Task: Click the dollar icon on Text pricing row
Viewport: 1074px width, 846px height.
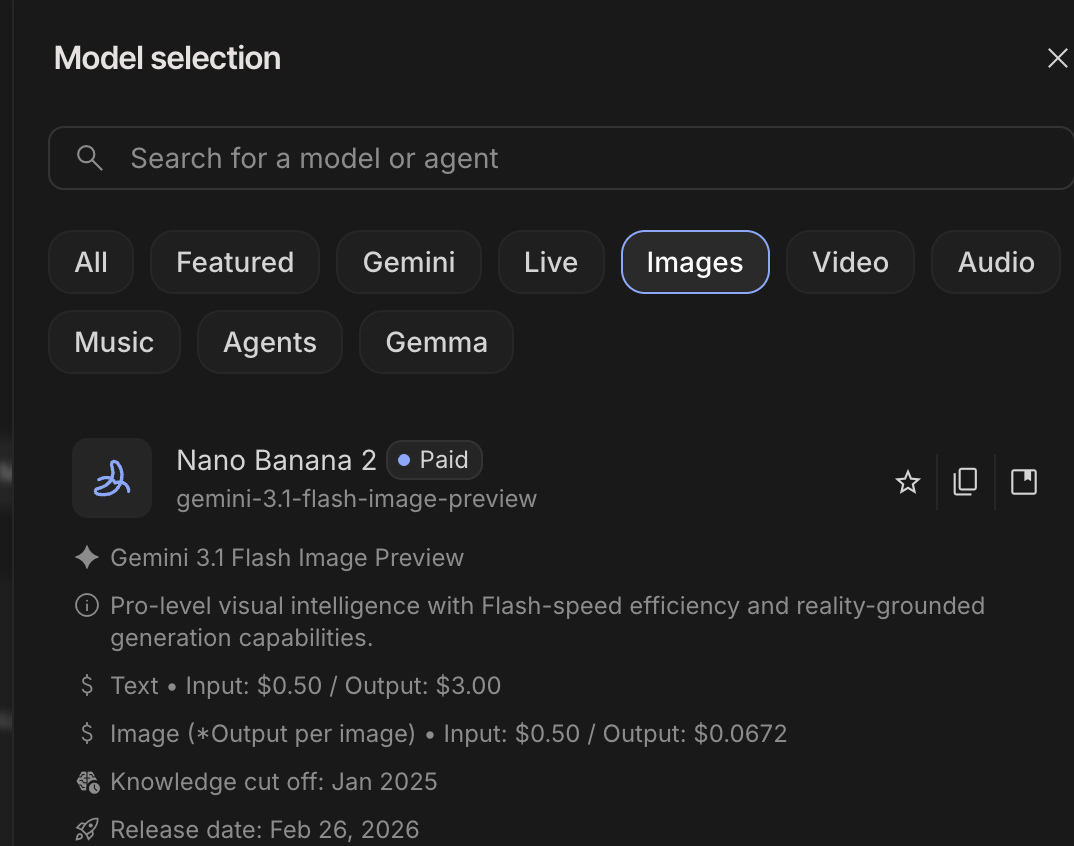Action: click(x=87, y=685)
